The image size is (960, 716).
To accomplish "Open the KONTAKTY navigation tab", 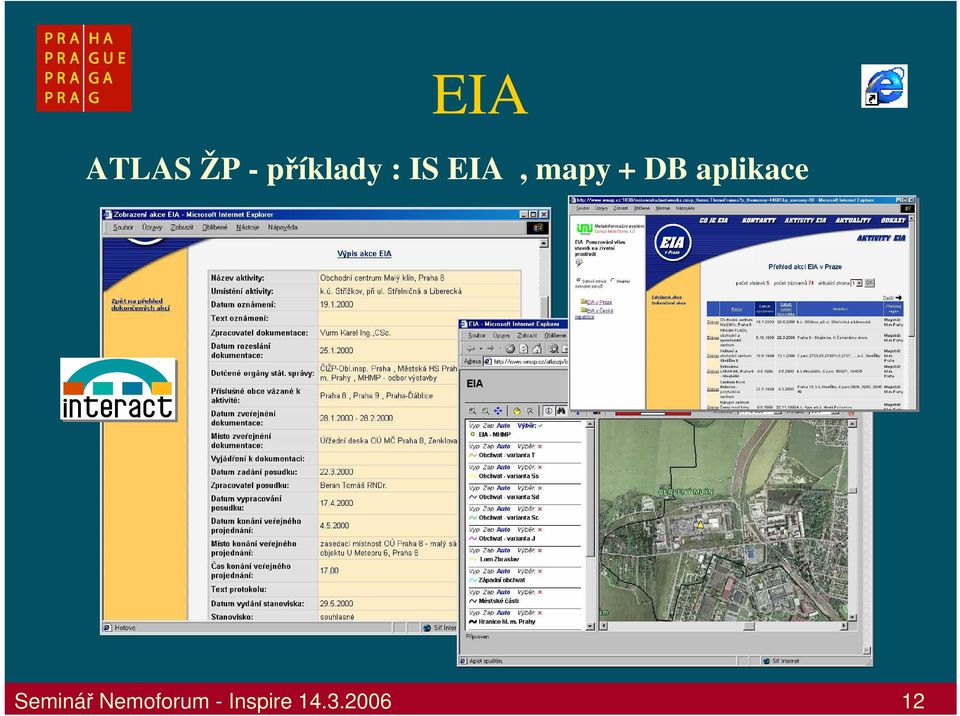I will coord(759,220).
